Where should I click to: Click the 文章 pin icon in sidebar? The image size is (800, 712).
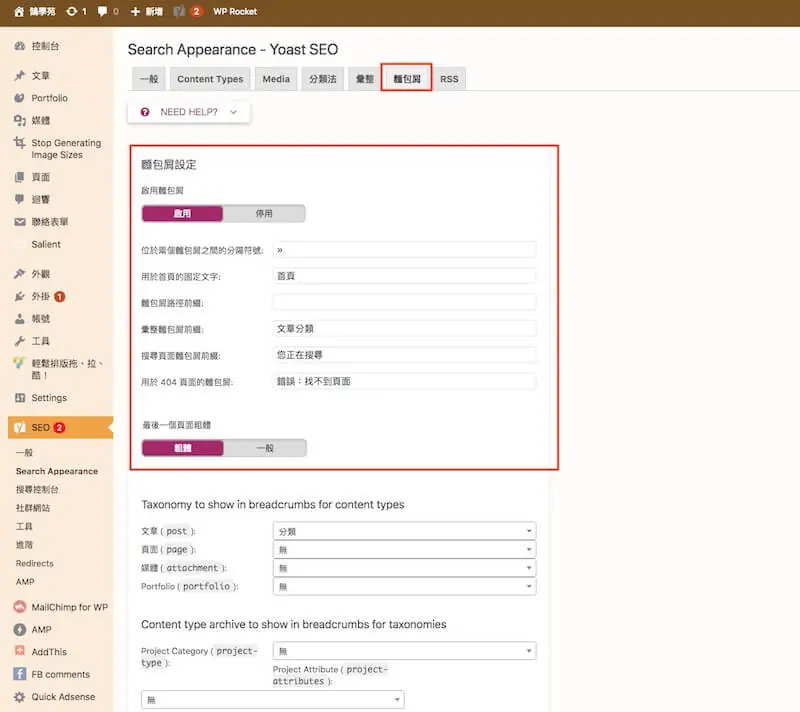tap(19, 76)
